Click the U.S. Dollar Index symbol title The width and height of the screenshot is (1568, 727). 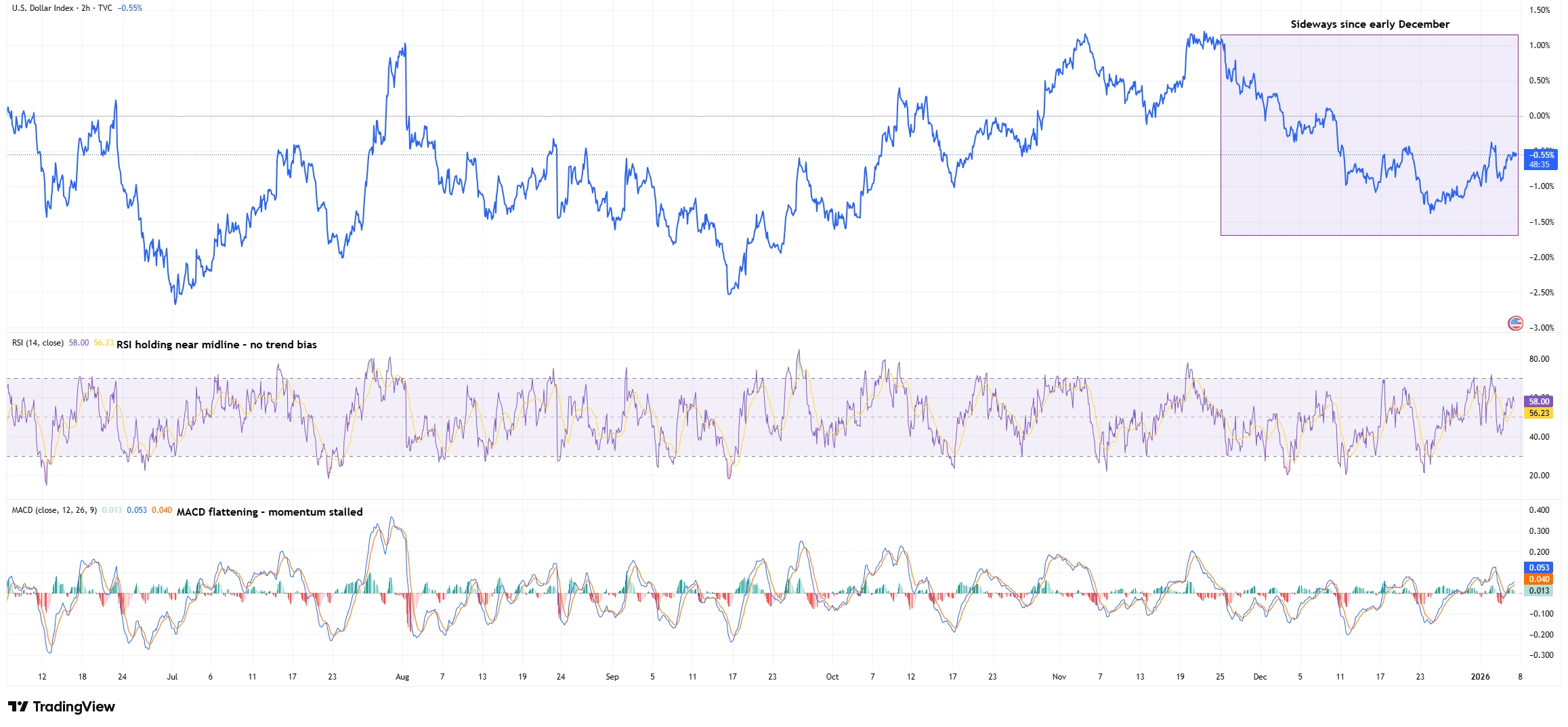(43, 8)
